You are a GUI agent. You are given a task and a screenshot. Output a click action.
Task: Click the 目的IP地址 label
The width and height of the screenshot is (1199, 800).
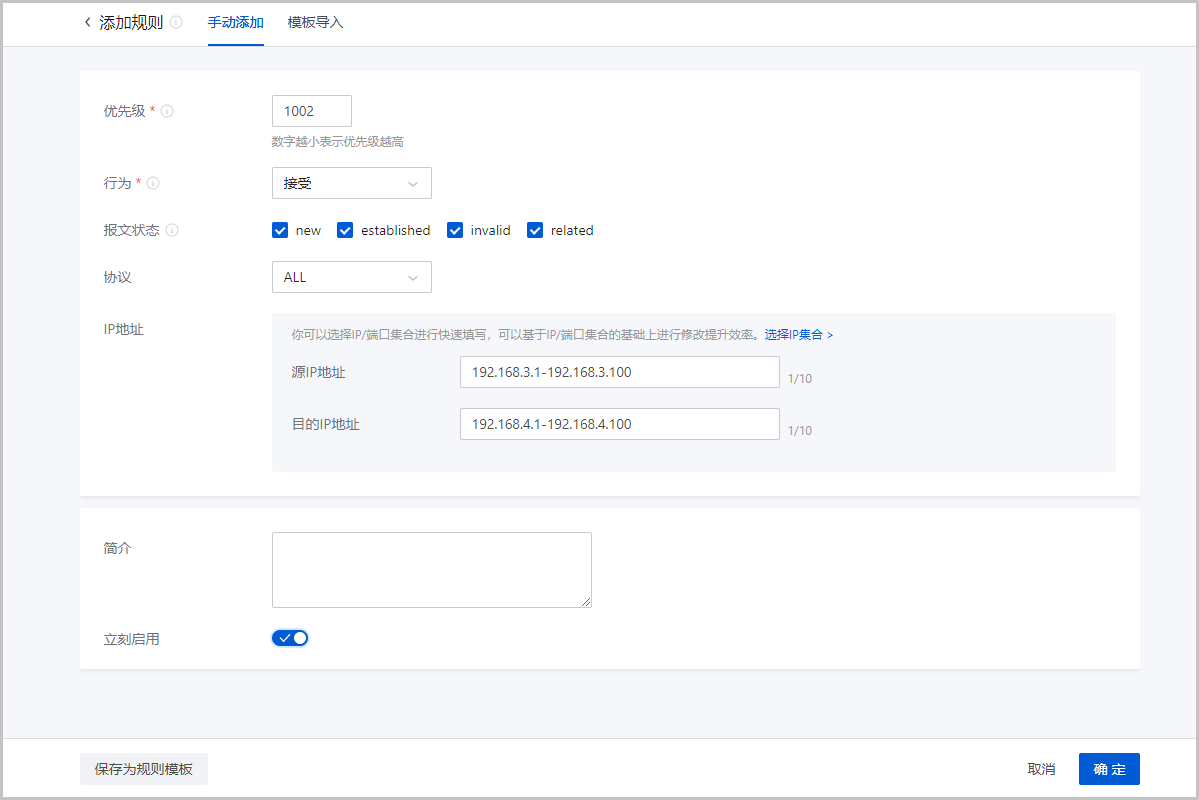tap(325, 424)
